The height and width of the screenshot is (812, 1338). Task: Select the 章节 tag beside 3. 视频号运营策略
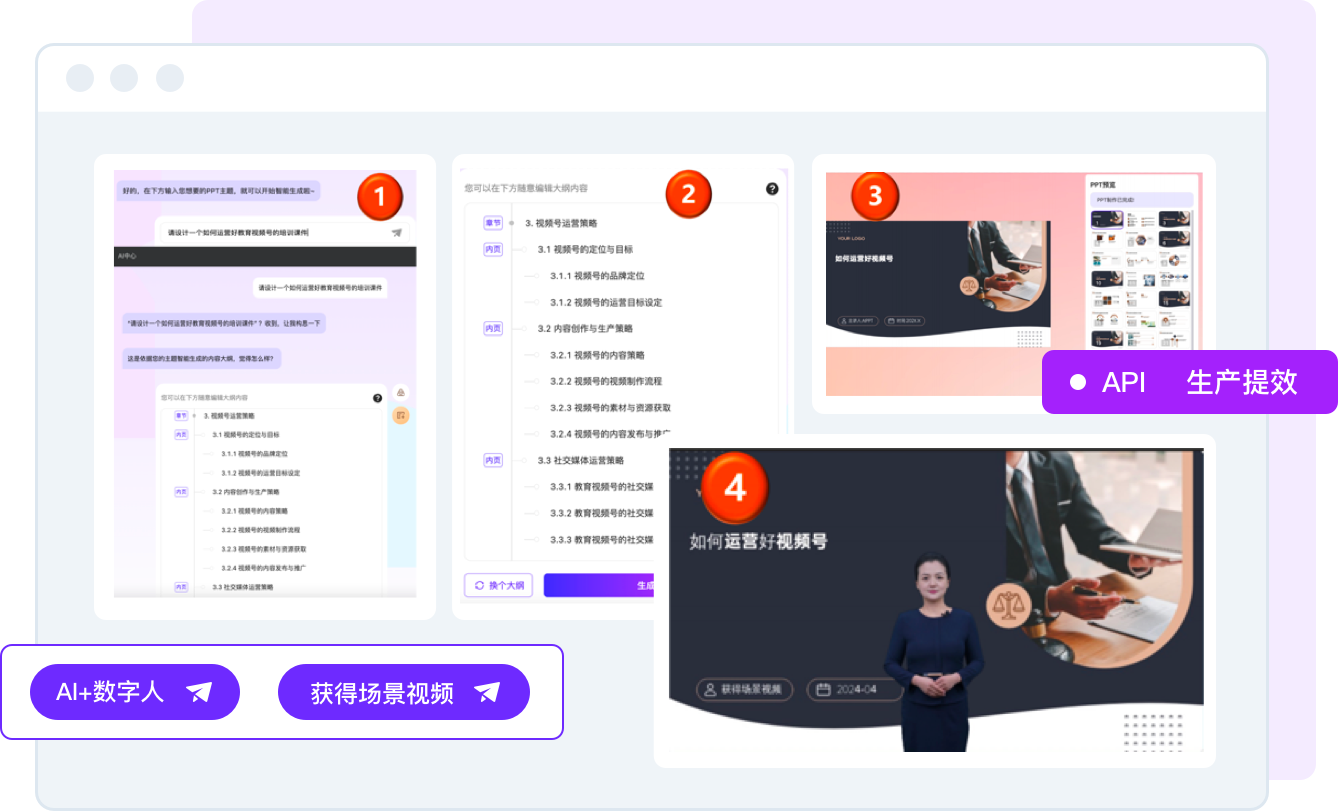point(493,223)
